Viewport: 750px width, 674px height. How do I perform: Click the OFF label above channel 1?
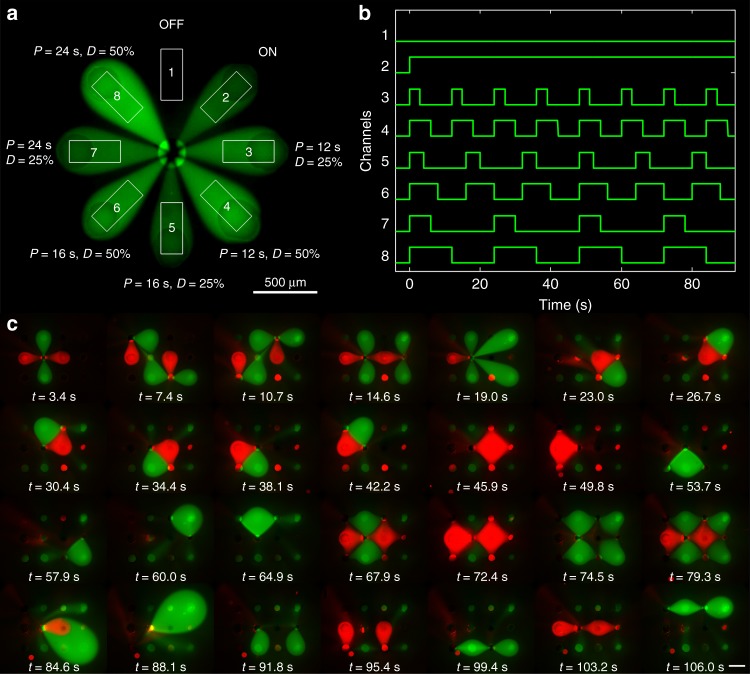[x=172, y=24]
